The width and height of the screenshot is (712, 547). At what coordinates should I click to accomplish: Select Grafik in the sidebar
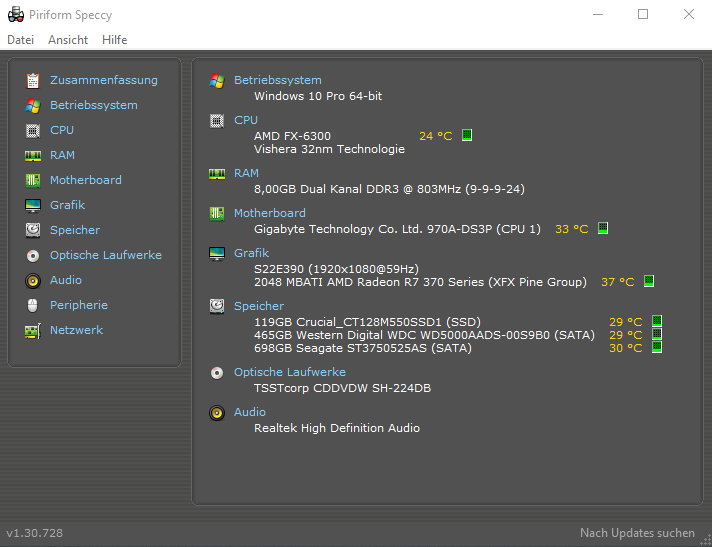(67, 205)
